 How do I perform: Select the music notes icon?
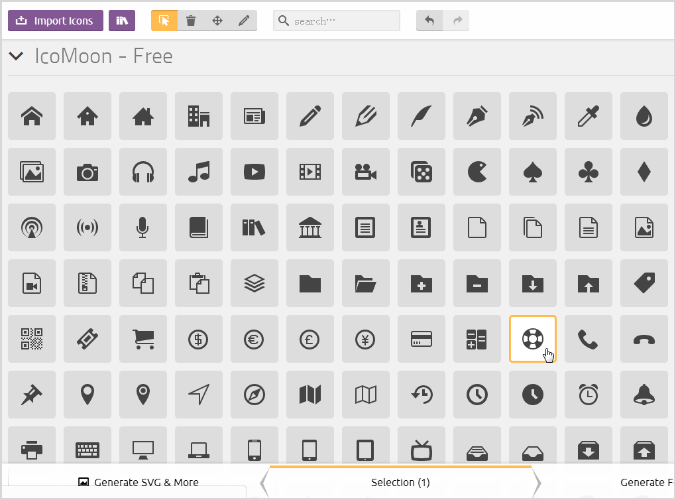click(199, 172)
